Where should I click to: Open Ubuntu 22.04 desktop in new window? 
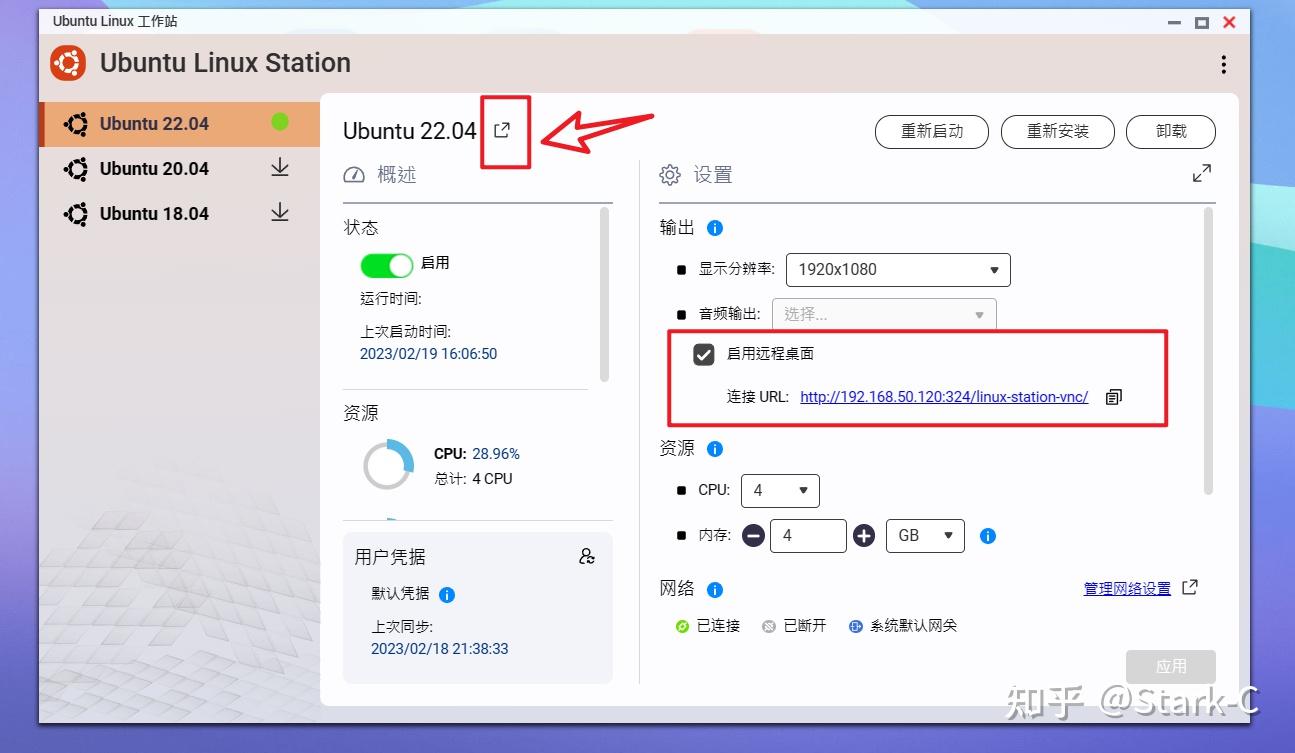503,130
